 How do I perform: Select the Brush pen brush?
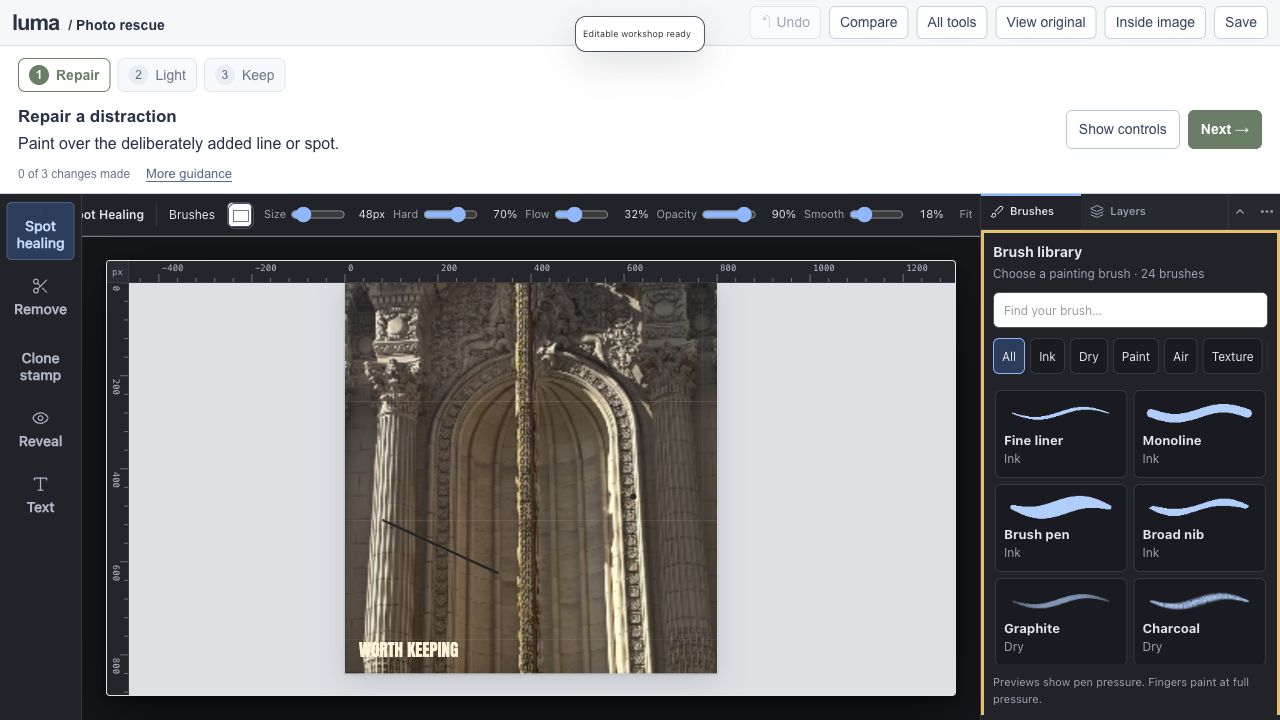1061,527
